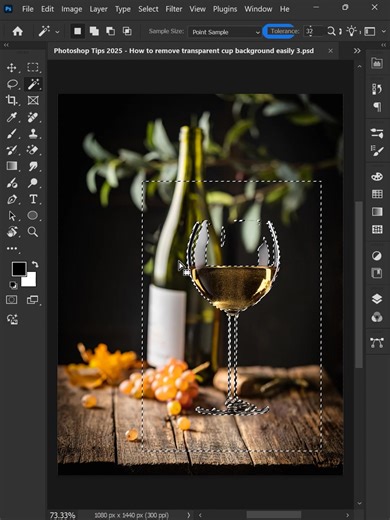Reset default foreground and background colors
390x520 pixels.
click(13, 285)
